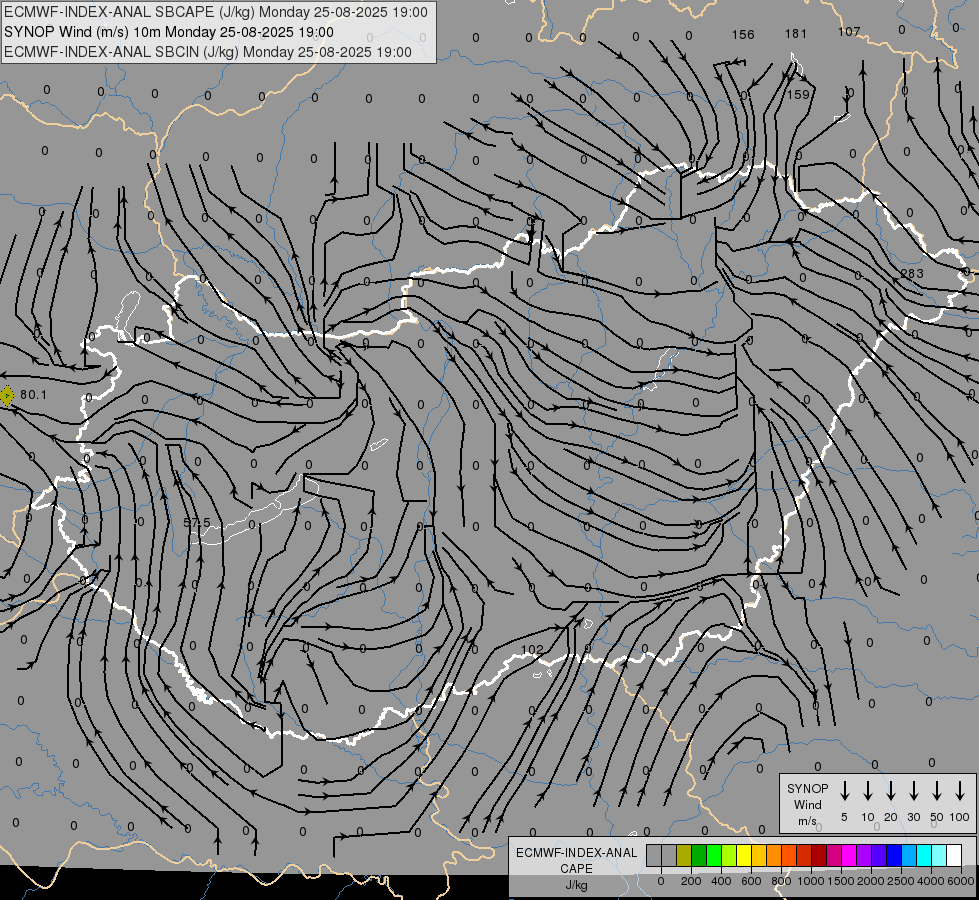979x900 pixels.
Task: Click the 1500 label on CAPE scale
Action: (841, 881)
